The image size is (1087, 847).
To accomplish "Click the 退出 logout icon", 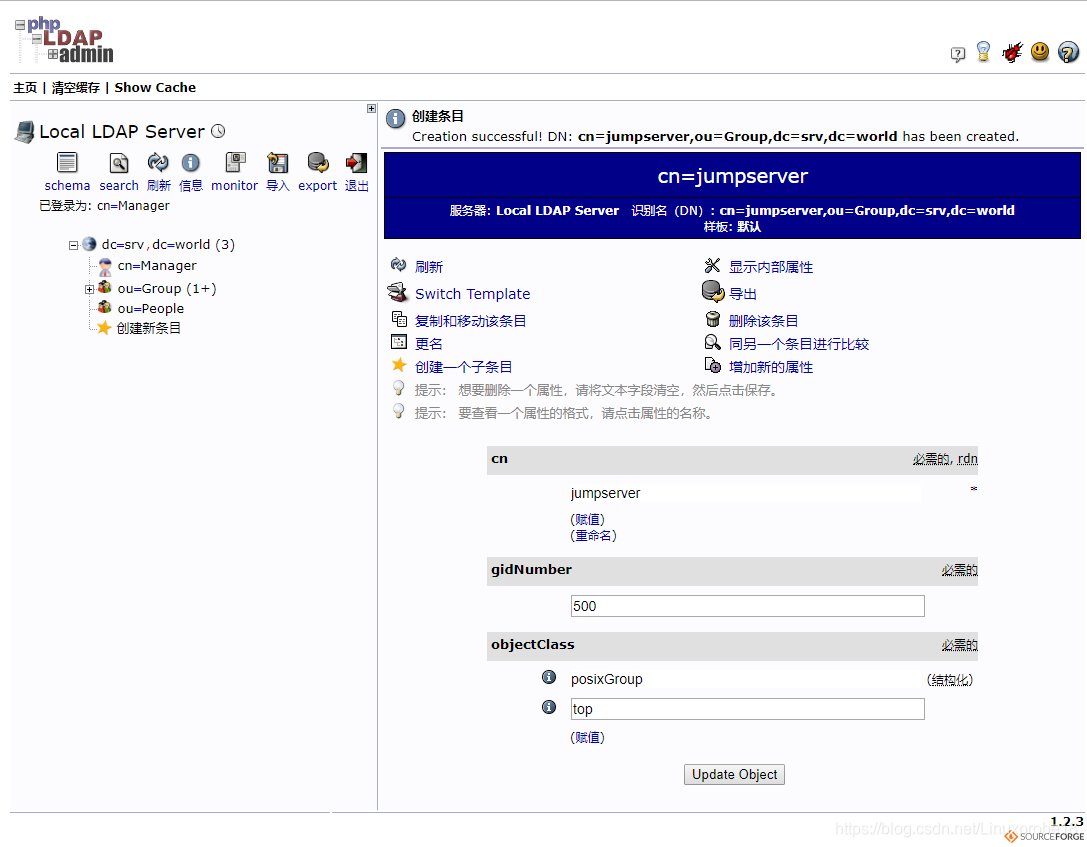I will tap(356, 163).
